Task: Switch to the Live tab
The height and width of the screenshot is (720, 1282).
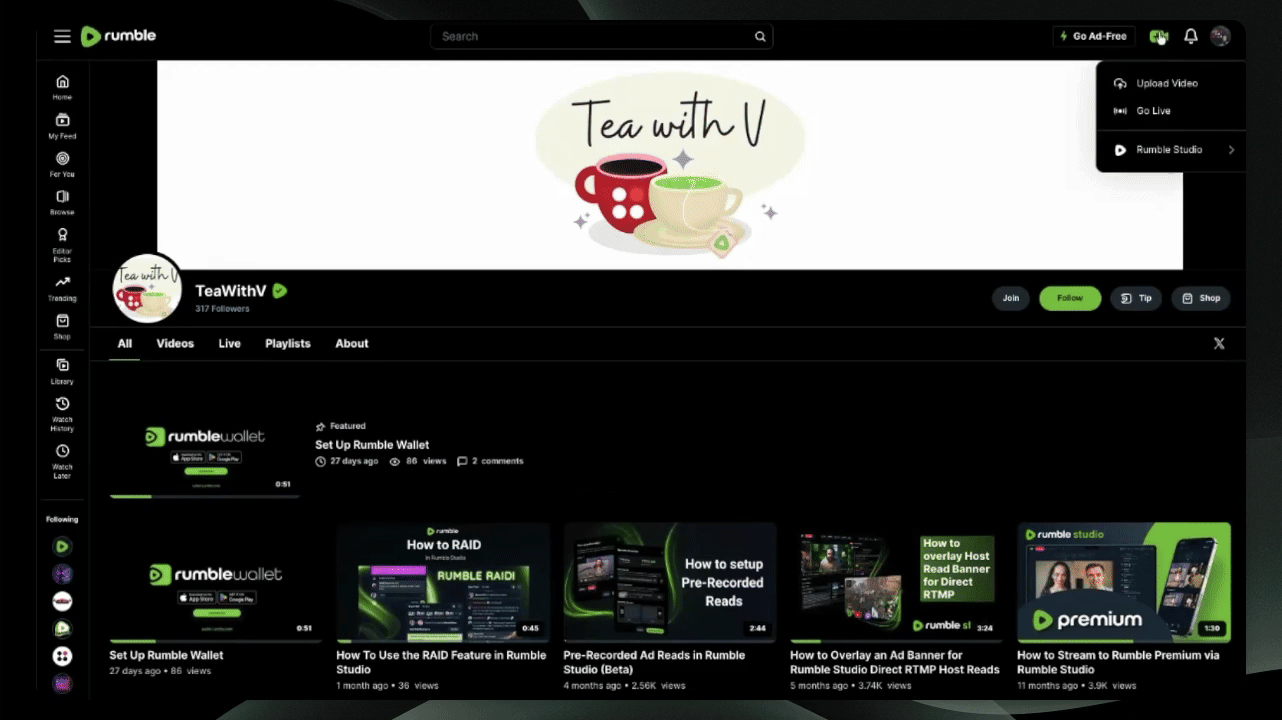Action: coord(230,344)
